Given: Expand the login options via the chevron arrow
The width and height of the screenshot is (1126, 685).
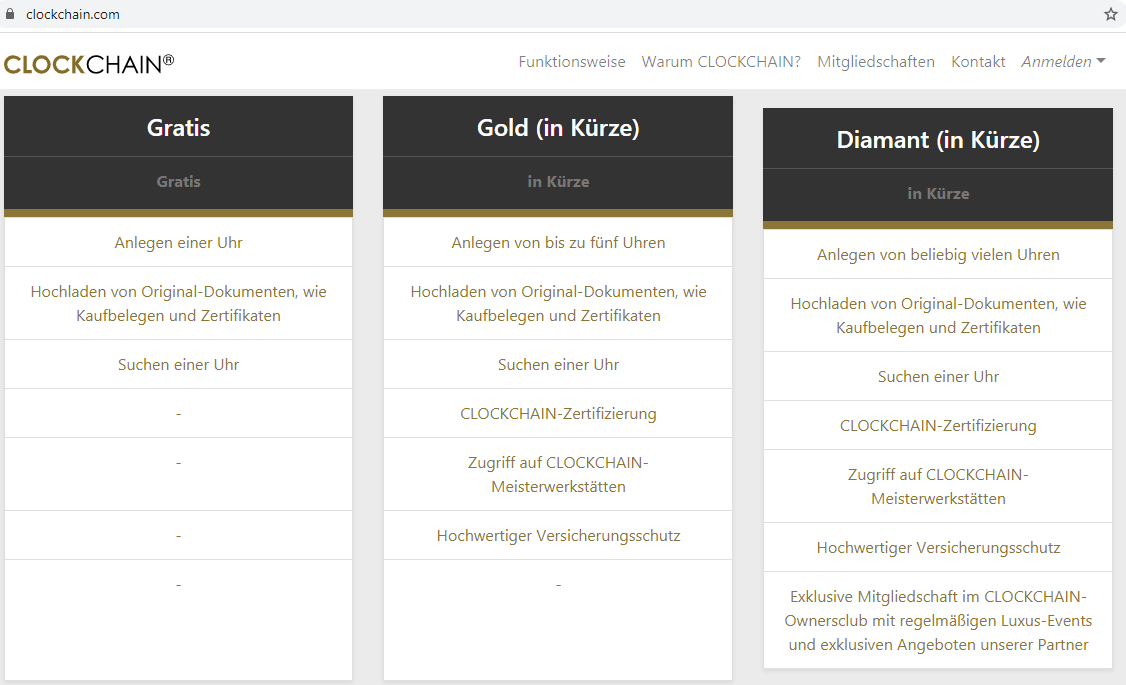Looking at the screenshot, I should click(1100, 61).
